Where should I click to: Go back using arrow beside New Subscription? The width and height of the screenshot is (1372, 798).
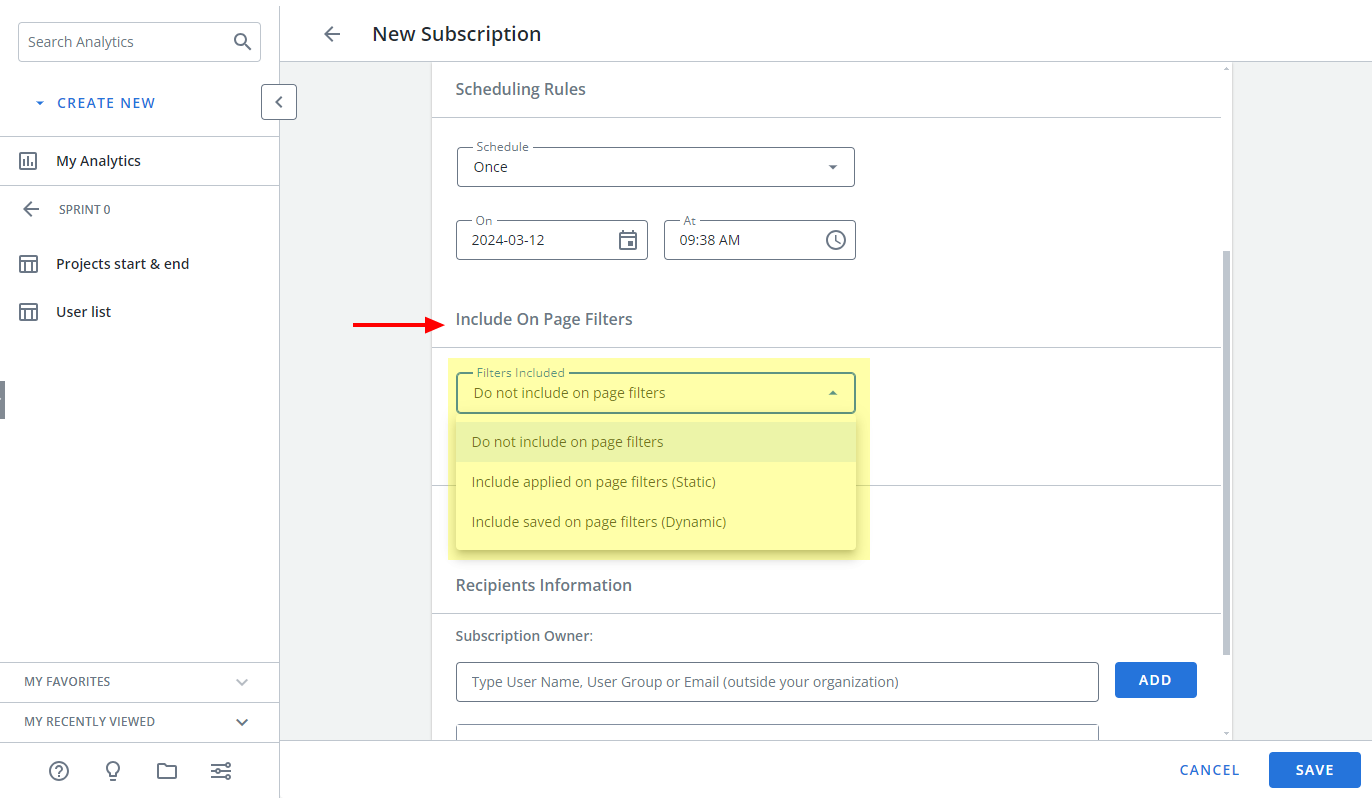pos(331,33)
